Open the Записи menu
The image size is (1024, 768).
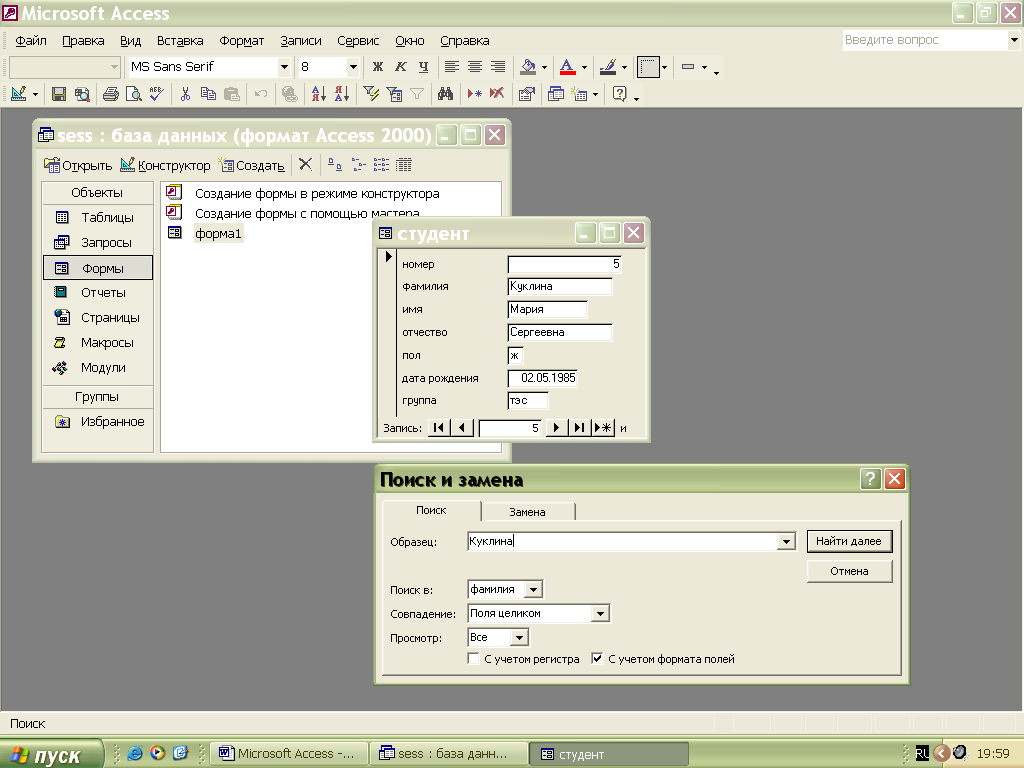pos(300,40)
